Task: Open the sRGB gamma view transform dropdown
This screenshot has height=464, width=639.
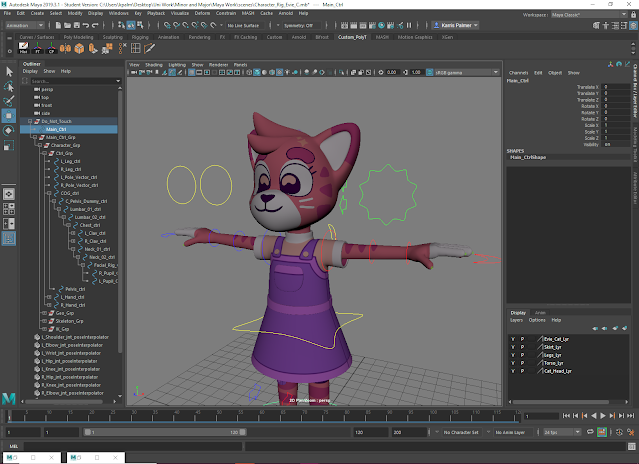Action: coord(467,73)
